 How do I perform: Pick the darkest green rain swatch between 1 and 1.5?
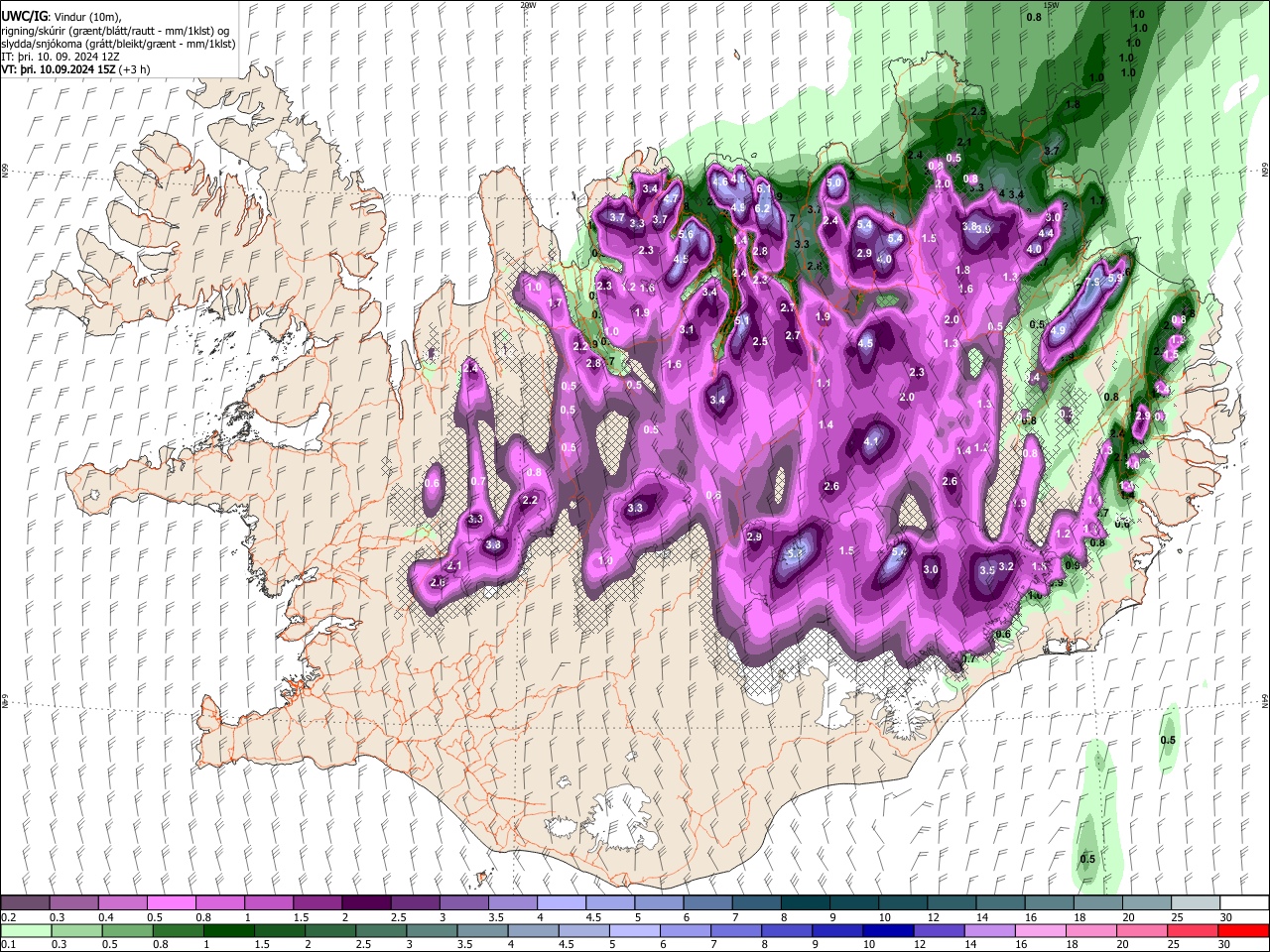point(229,930)
